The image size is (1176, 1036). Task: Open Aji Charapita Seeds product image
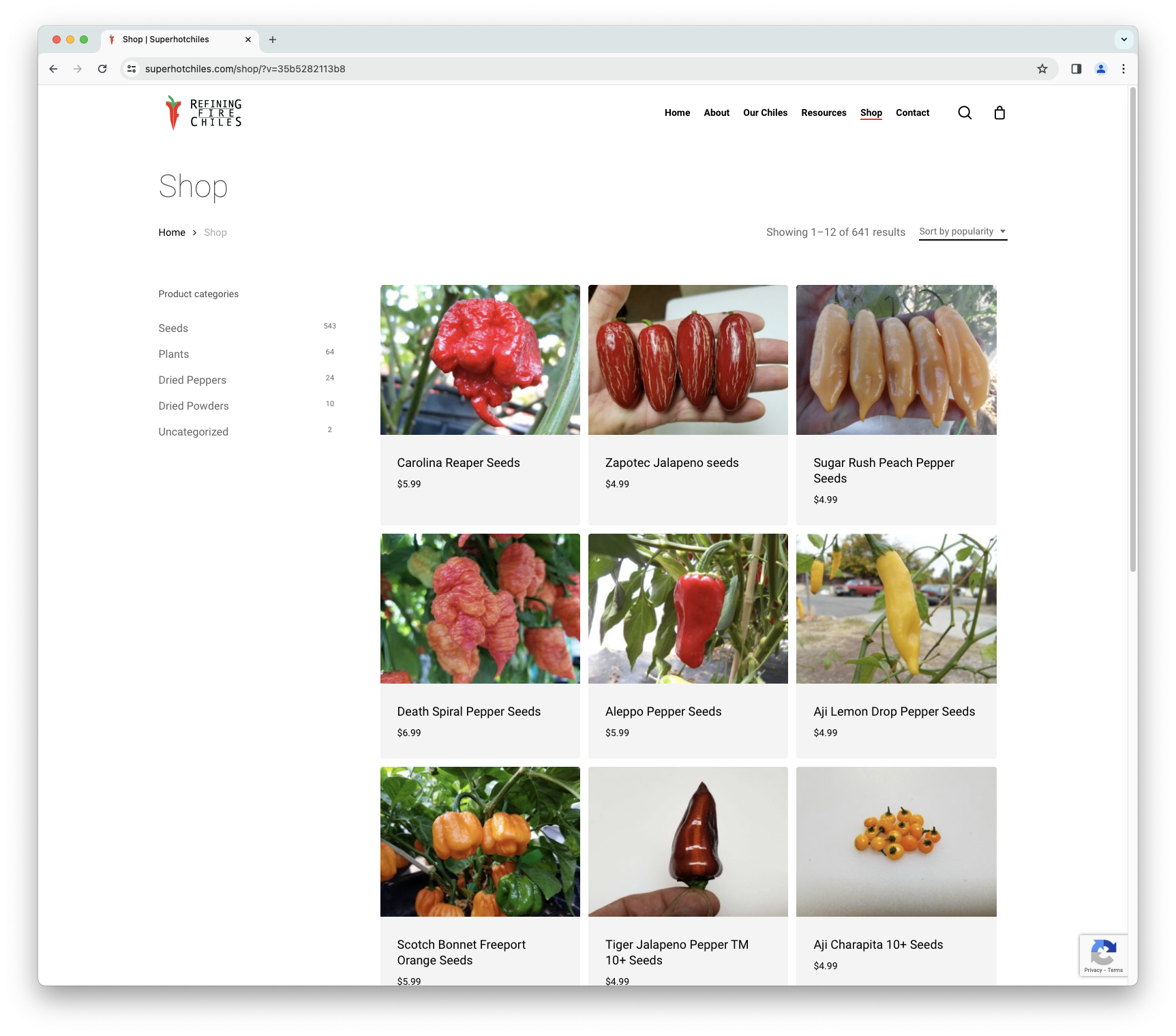point(896,842)
